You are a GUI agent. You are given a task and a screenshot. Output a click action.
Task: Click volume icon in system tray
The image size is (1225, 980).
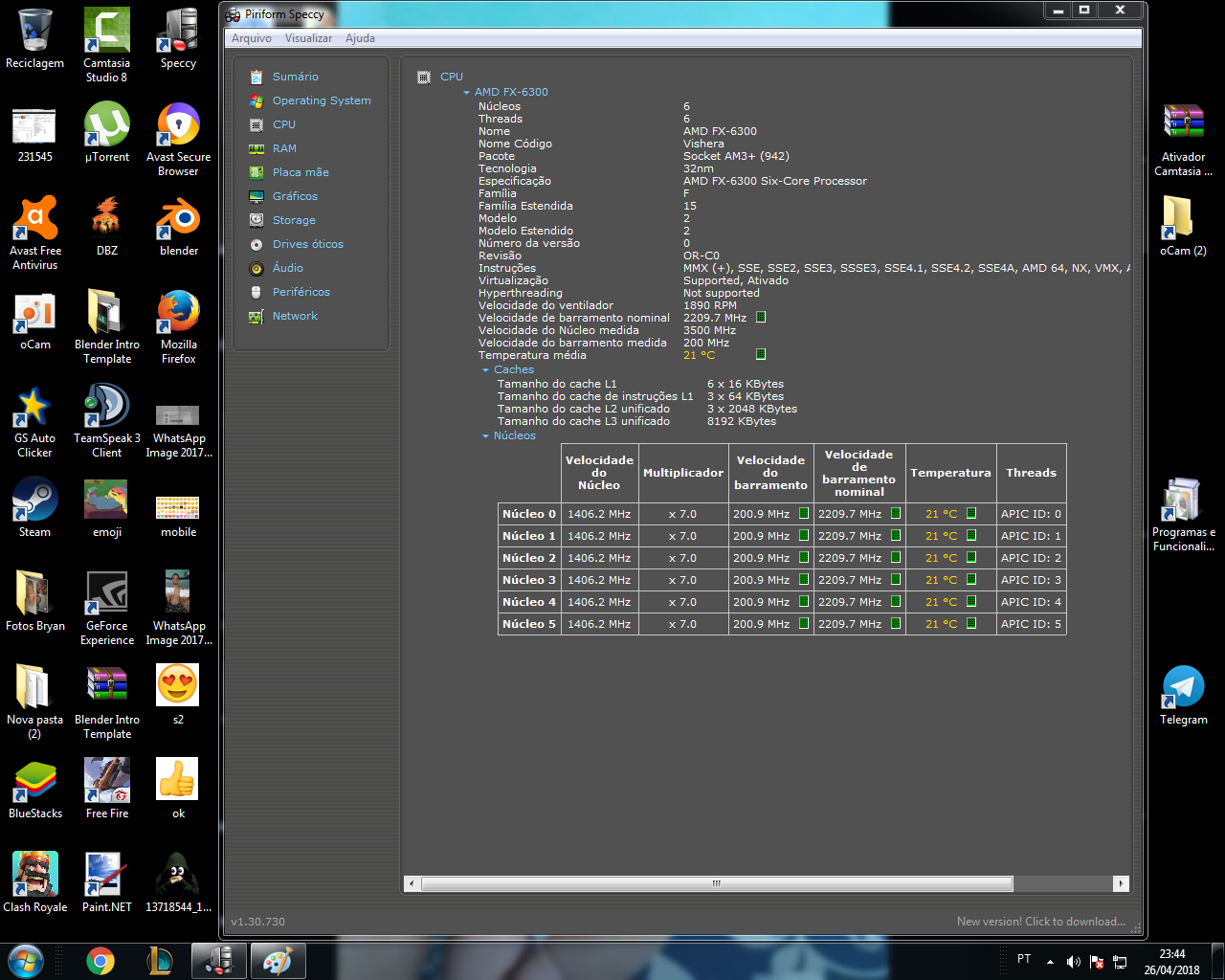click(x=1073, y=961)
